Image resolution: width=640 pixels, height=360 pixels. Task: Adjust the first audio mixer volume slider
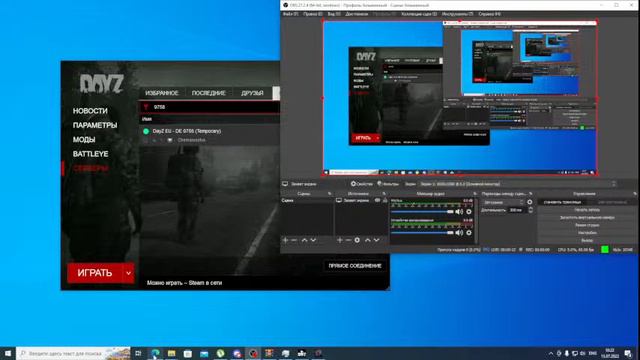click(x=422, y=212)
